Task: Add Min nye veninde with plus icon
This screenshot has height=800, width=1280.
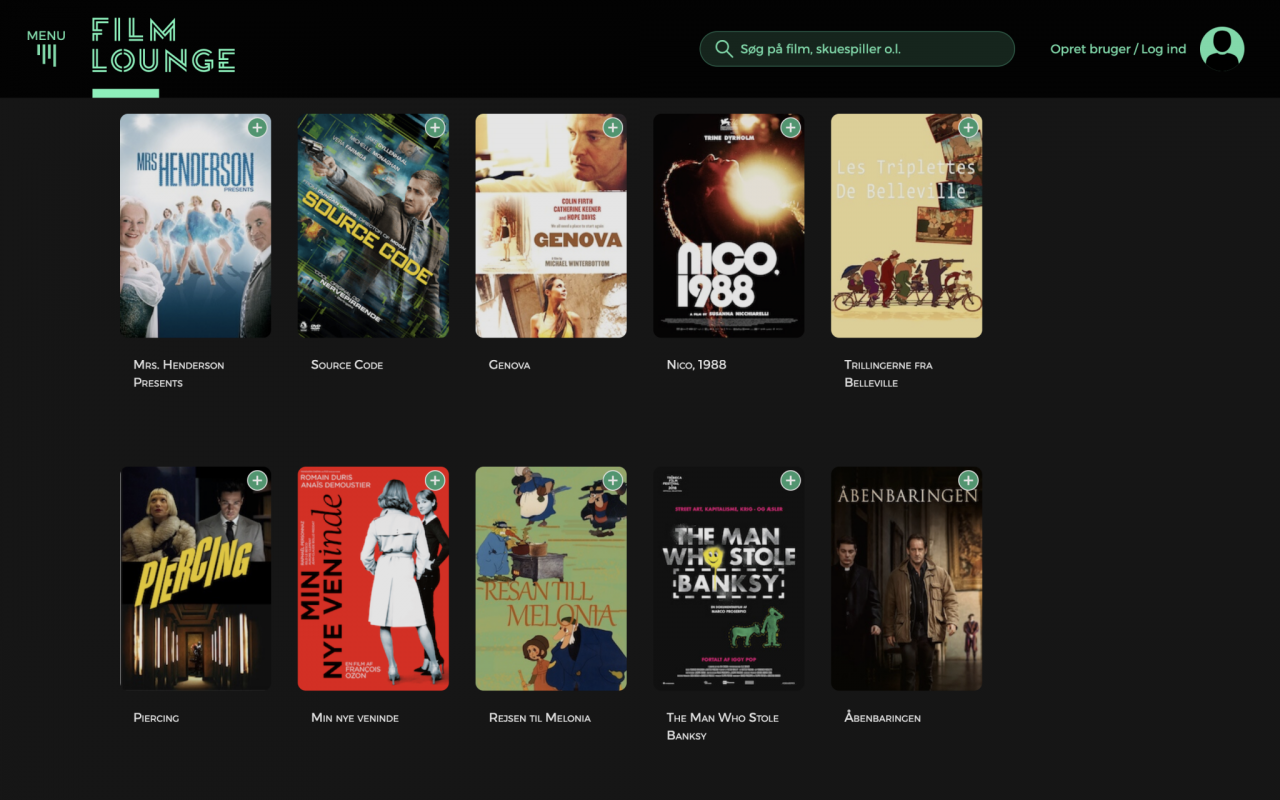Action: (x=435, y=481)
